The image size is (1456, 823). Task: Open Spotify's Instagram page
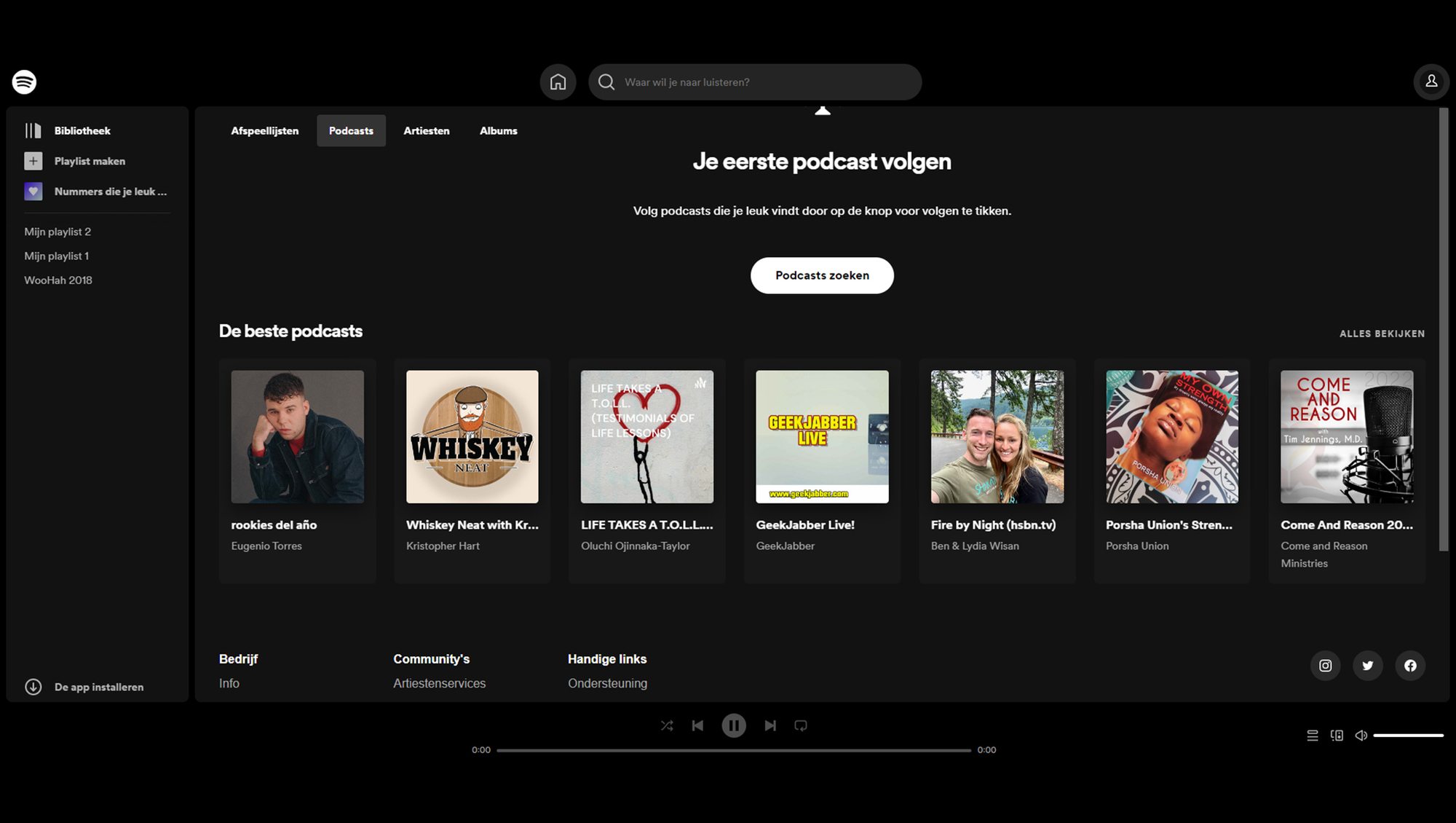1325,665
